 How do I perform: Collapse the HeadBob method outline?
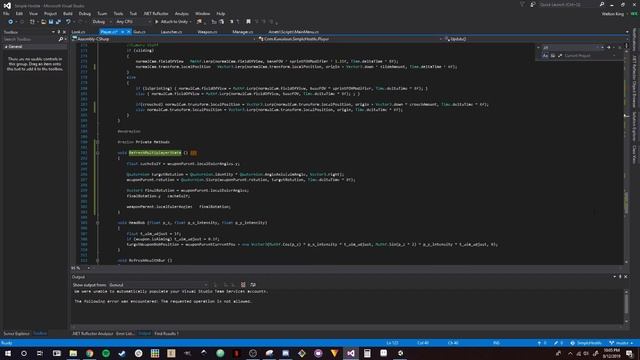(98, 223)
